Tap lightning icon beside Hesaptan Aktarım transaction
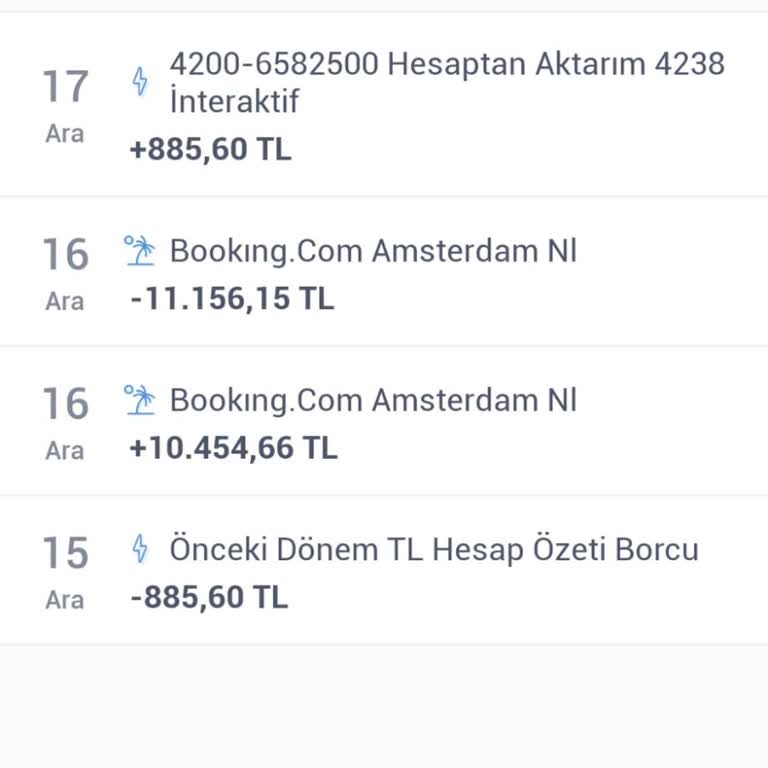This screenshot has height=768, width=768. click(x=140, y=81)
